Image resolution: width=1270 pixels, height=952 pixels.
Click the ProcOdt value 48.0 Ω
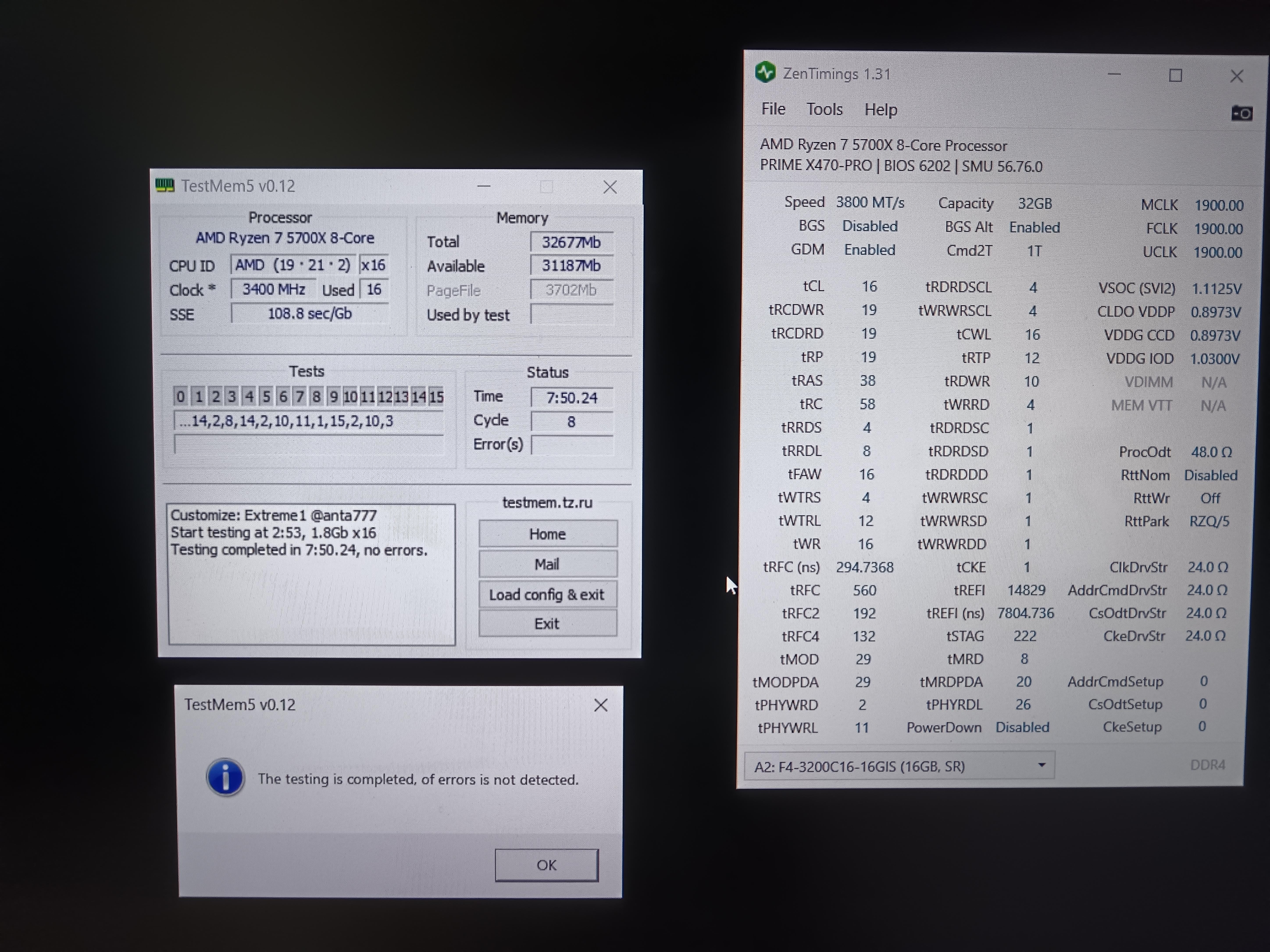(1211, 452)
